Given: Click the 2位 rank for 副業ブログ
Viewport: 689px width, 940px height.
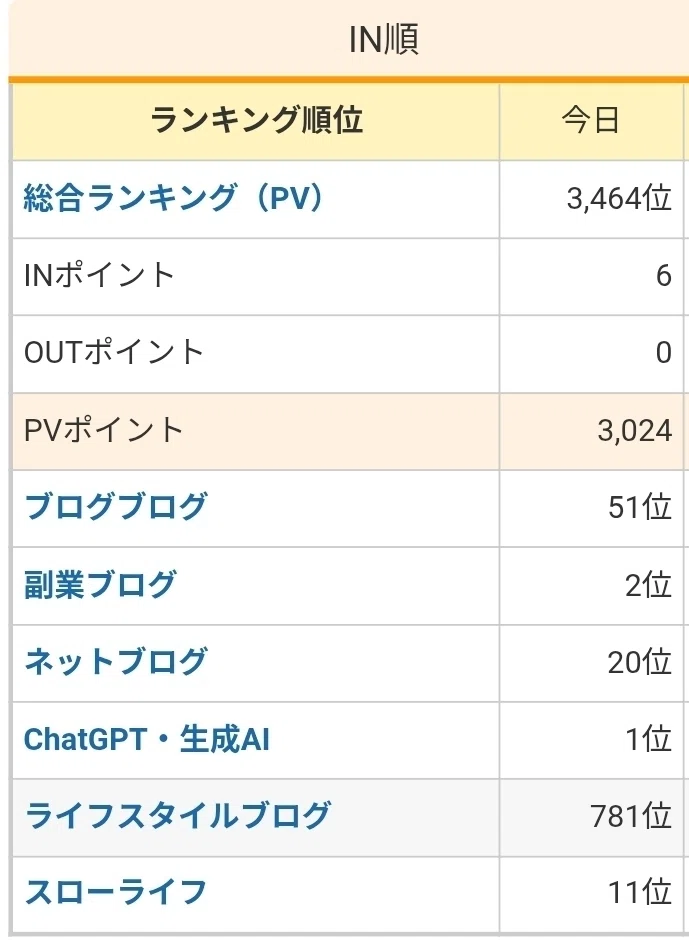Looking at the screenshot, I should 648,585.
